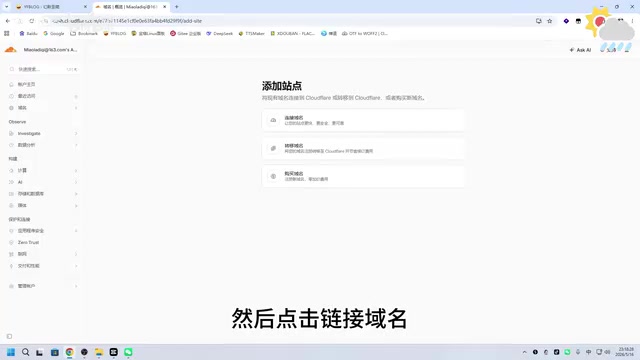
Task: Open a new browser tab with the plus button
Action: point(177,7)
